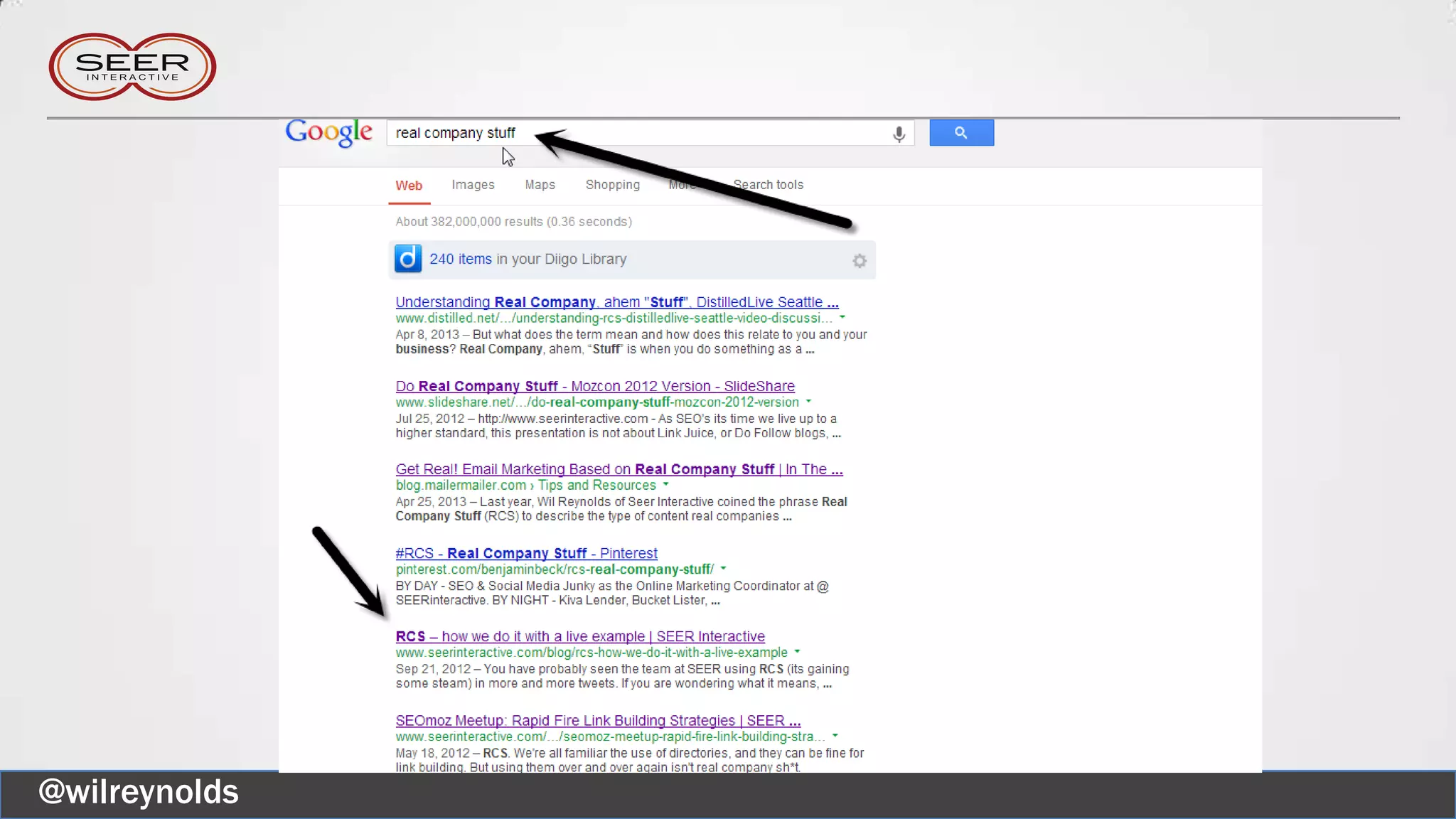Click the 240 items Diigo Library link
Screen dimensions: 1456x819
click(x=460, y=259)
